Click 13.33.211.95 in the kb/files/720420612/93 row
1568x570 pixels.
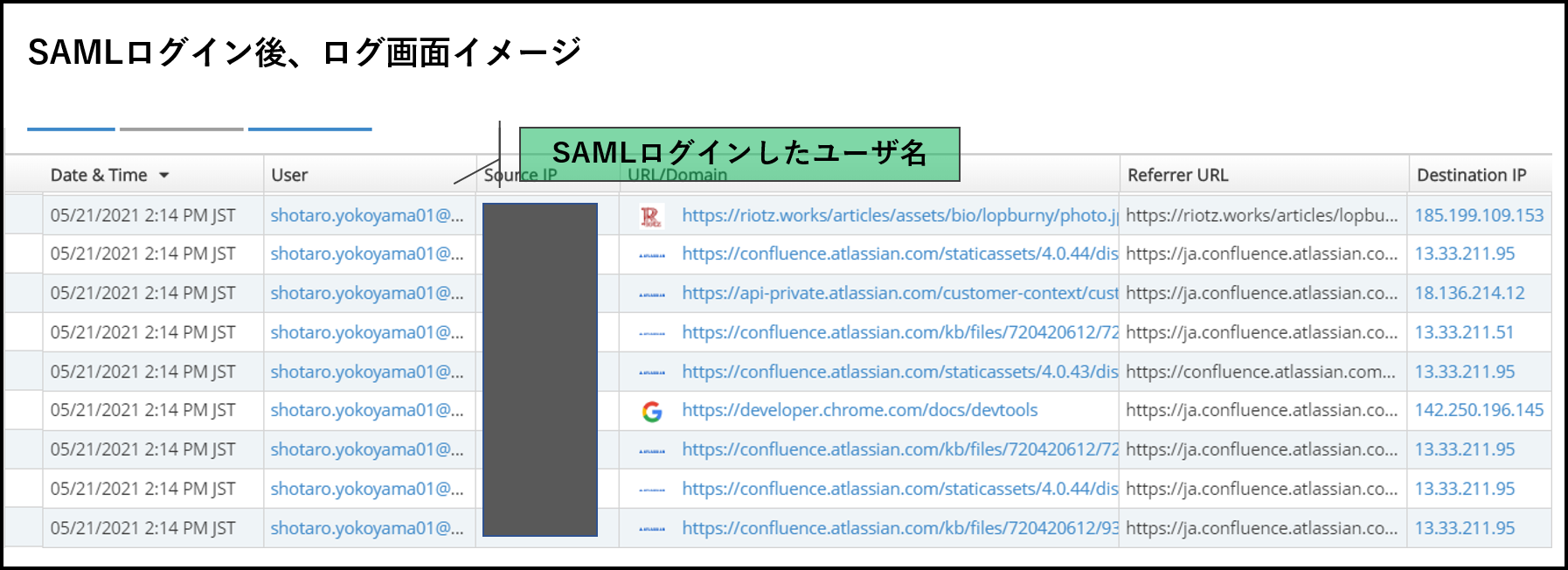[1465, 528]
